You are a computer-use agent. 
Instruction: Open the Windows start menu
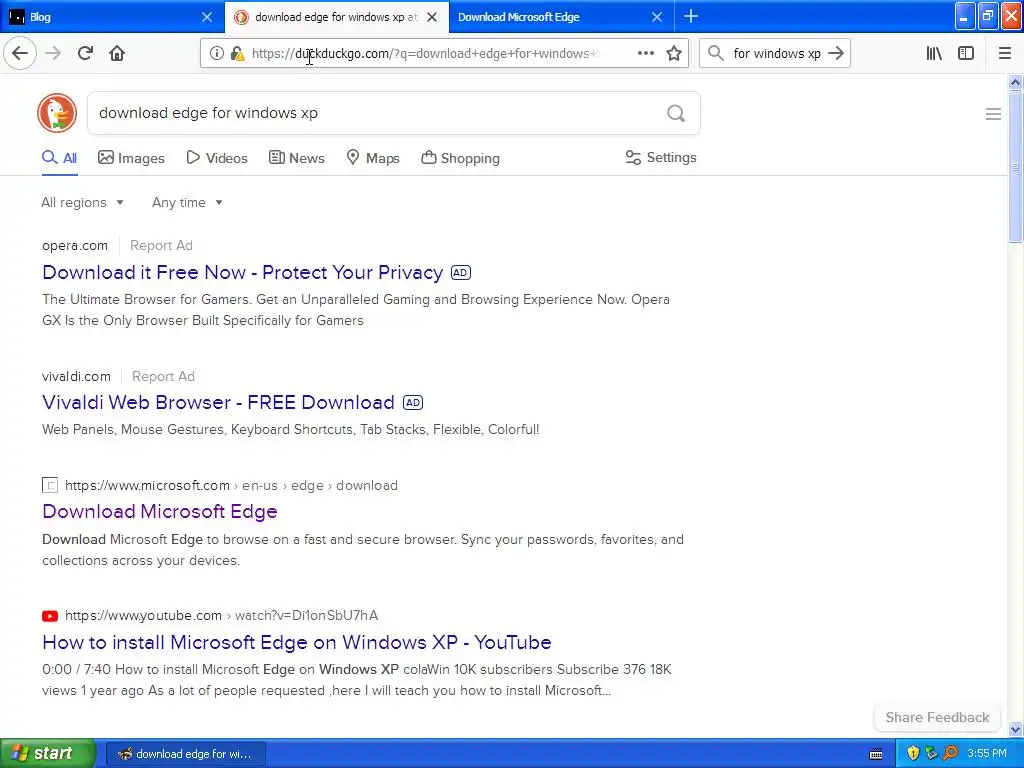[x=47, y=754]
